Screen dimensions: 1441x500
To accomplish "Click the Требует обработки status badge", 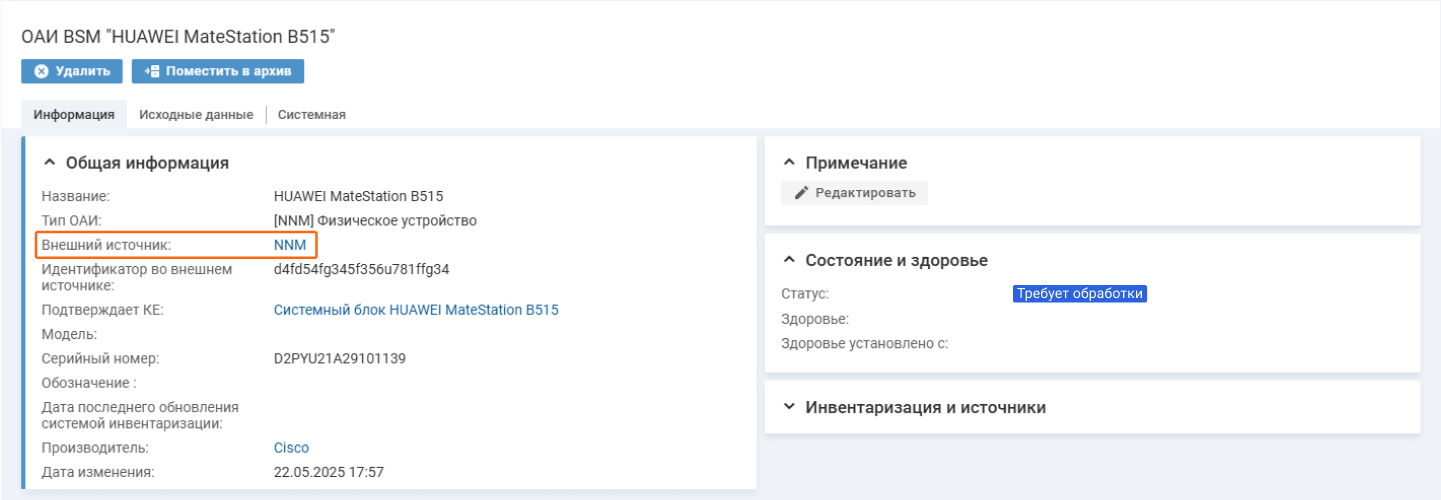I will pos(1079,294).
